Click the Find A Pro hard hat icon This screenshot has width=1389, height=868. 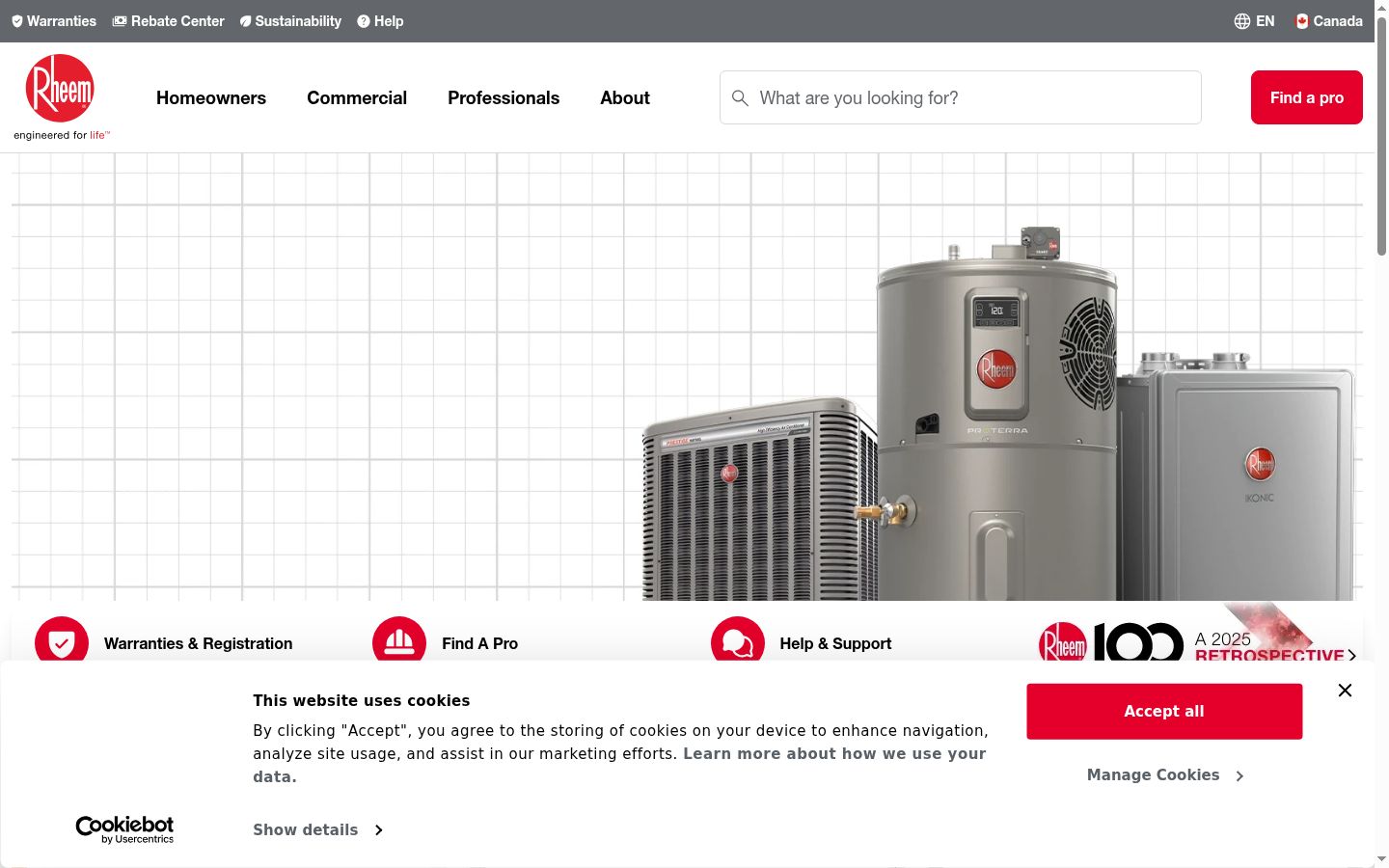click(399, 642)
